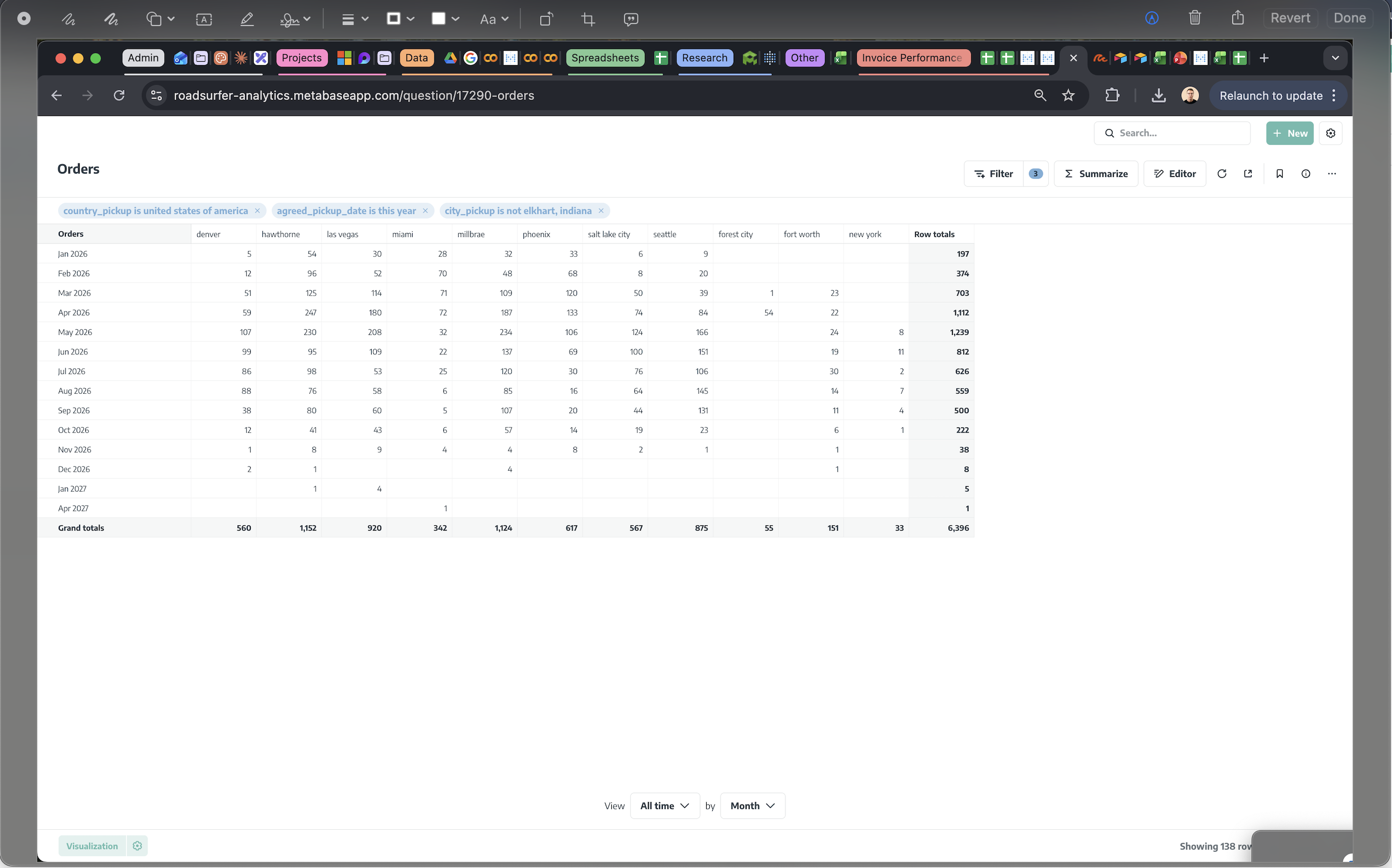Click the New button
This screenshot has height=868, width=1392.
(1289, 133)
